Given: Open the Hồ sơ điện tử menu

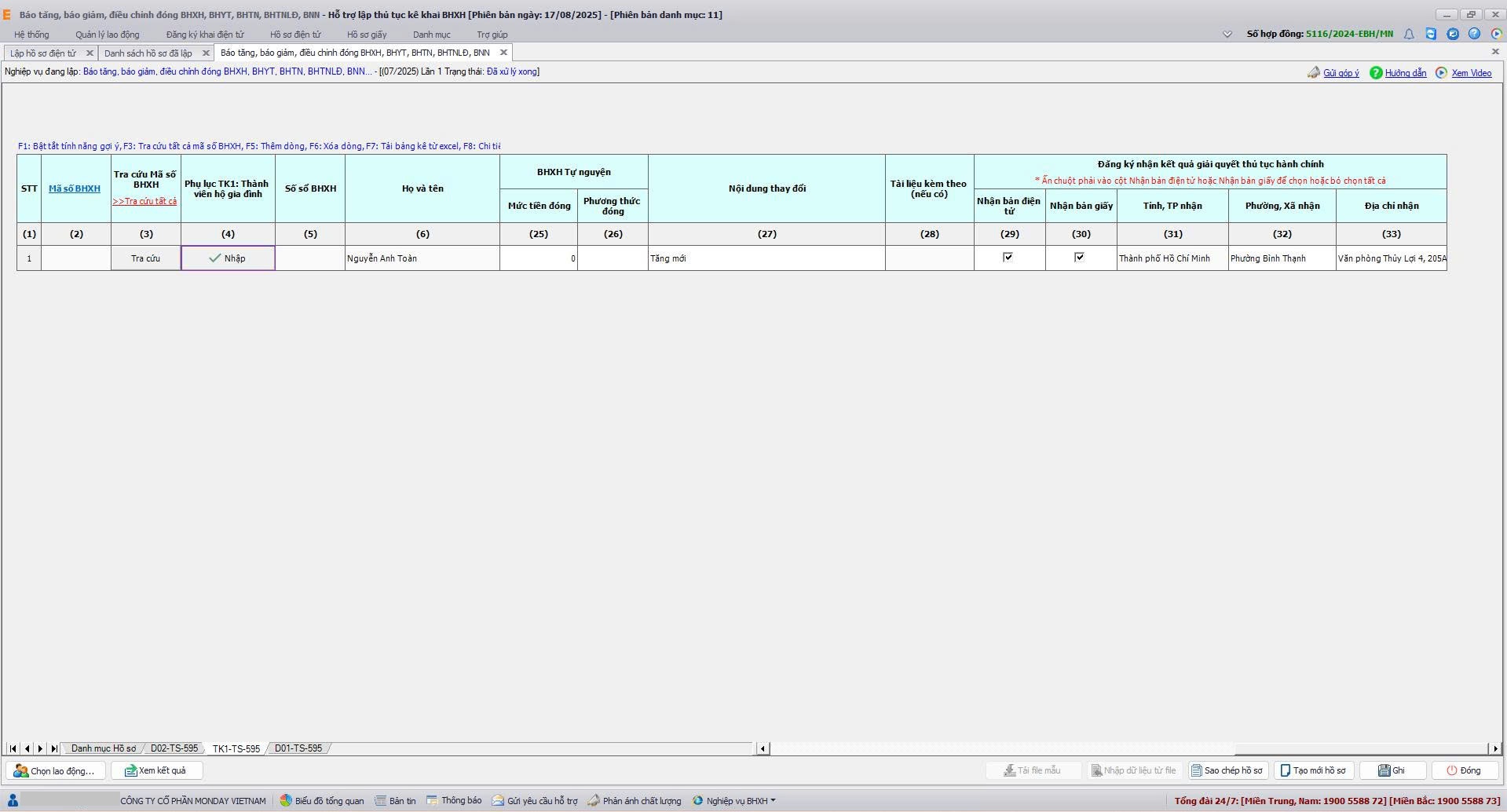Looking at the screenshot, I should coord(295,35).
